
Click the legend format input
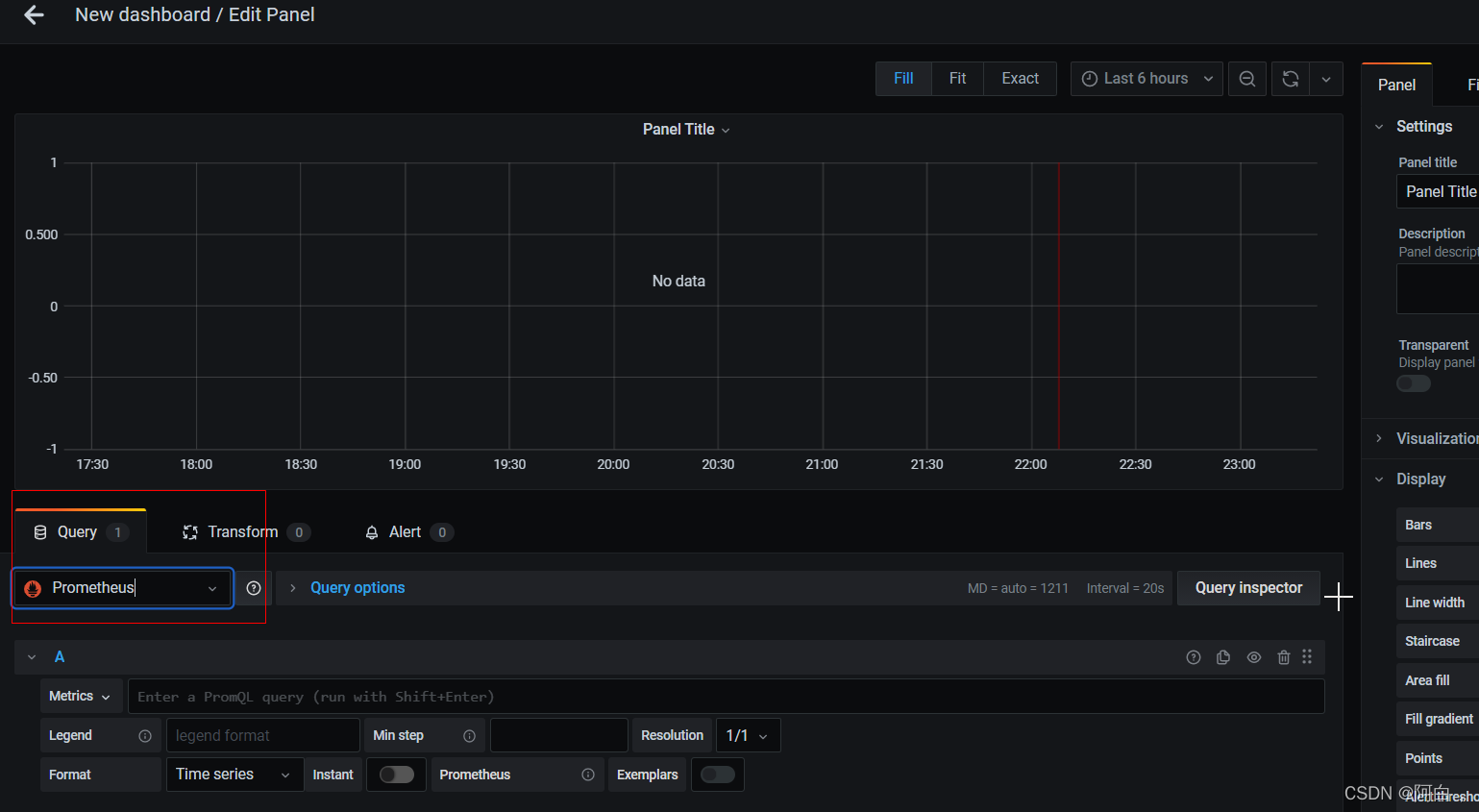pos(262,736)
